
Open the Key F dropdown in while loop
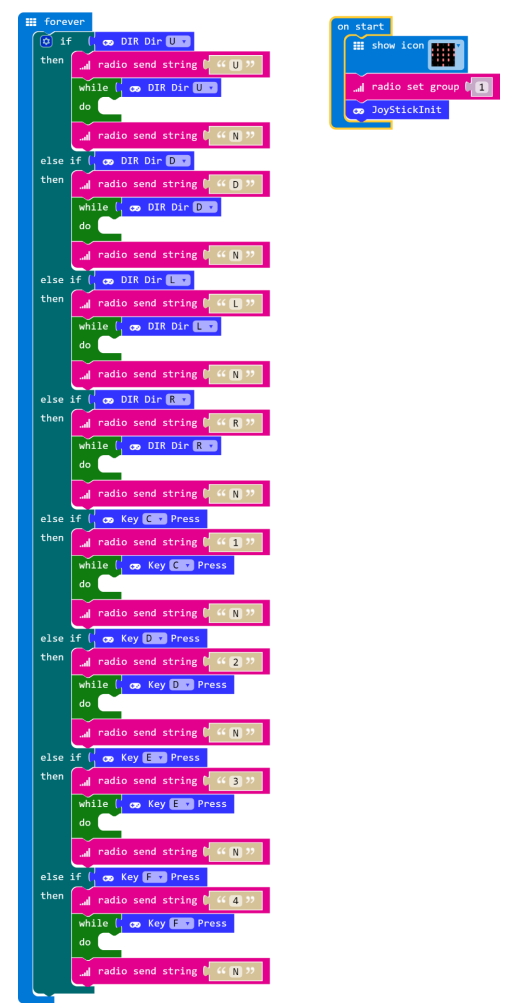(181, 923)
